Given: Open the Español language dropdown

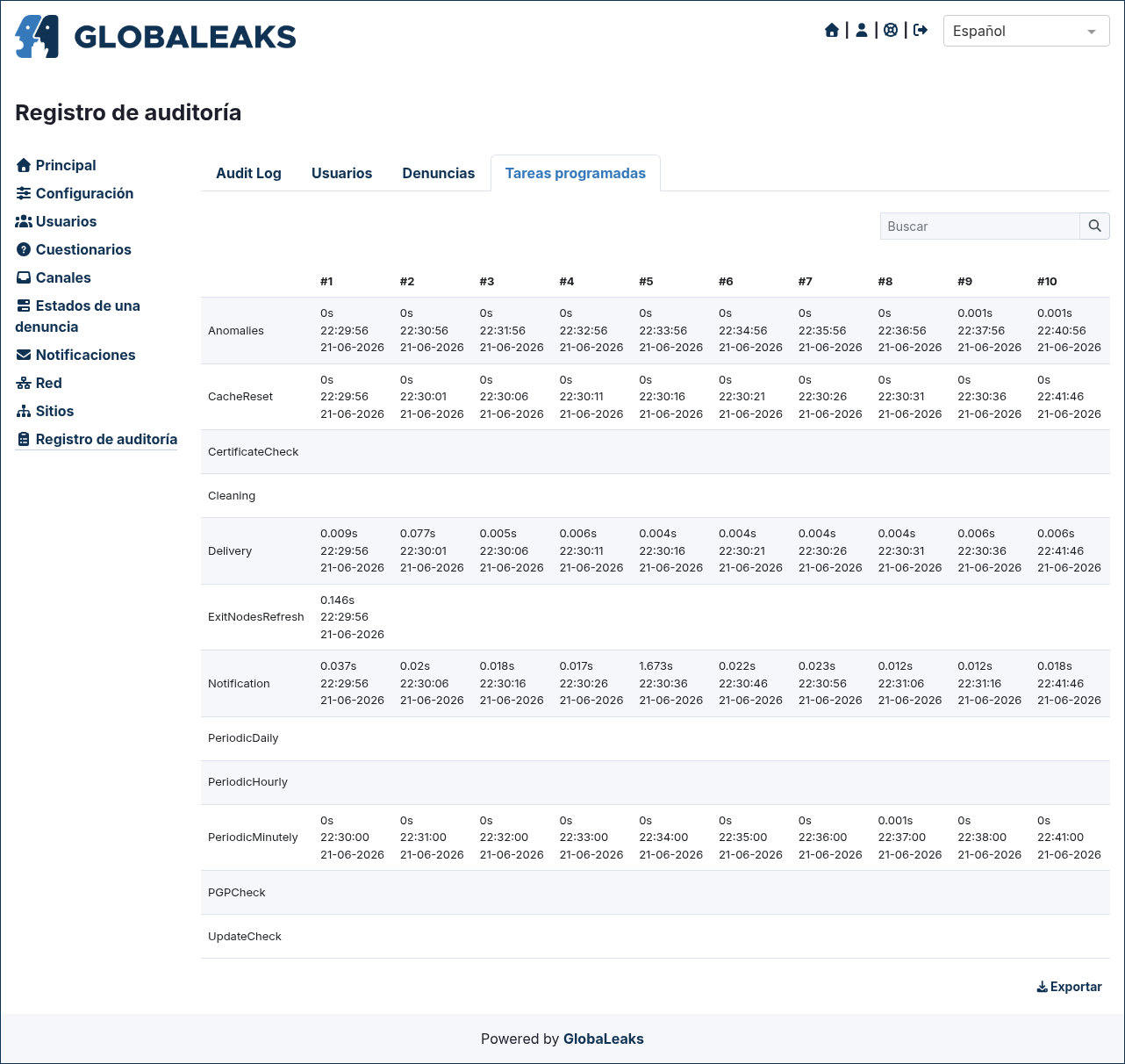Looking at the screenshot, I should 1026,31.
